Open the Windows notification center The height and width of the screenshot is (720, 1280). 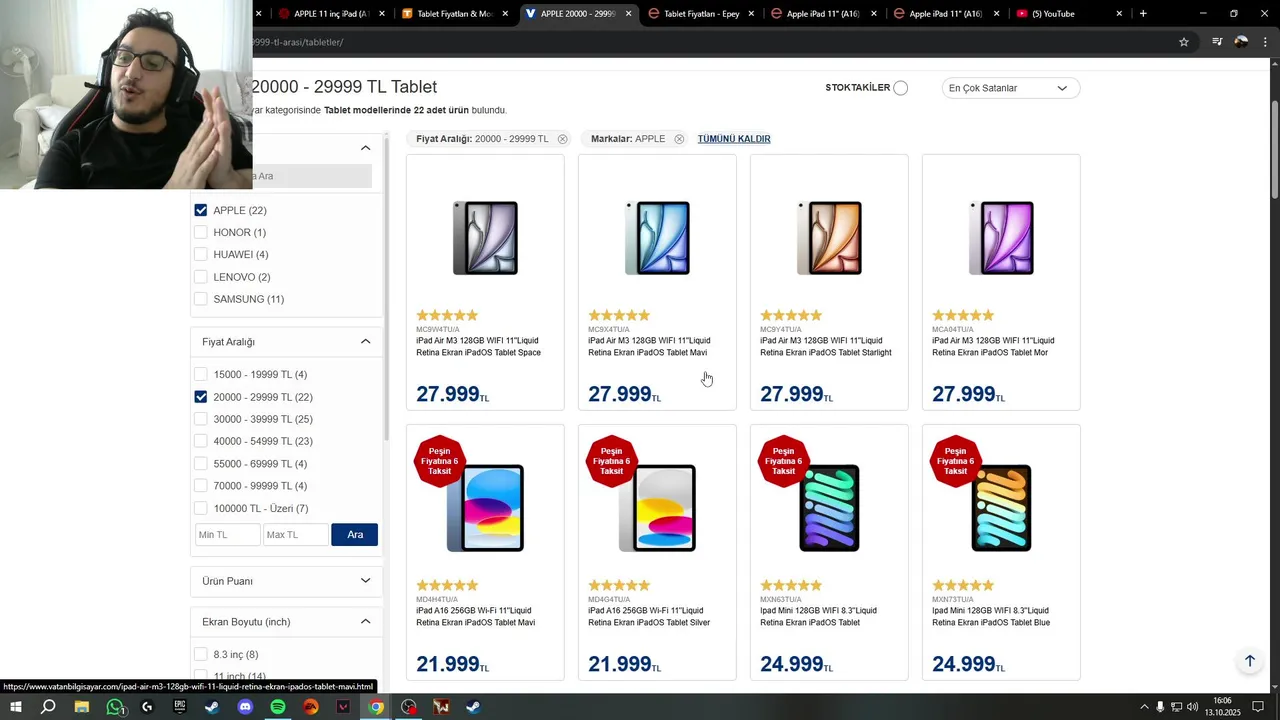point(1258,707)
